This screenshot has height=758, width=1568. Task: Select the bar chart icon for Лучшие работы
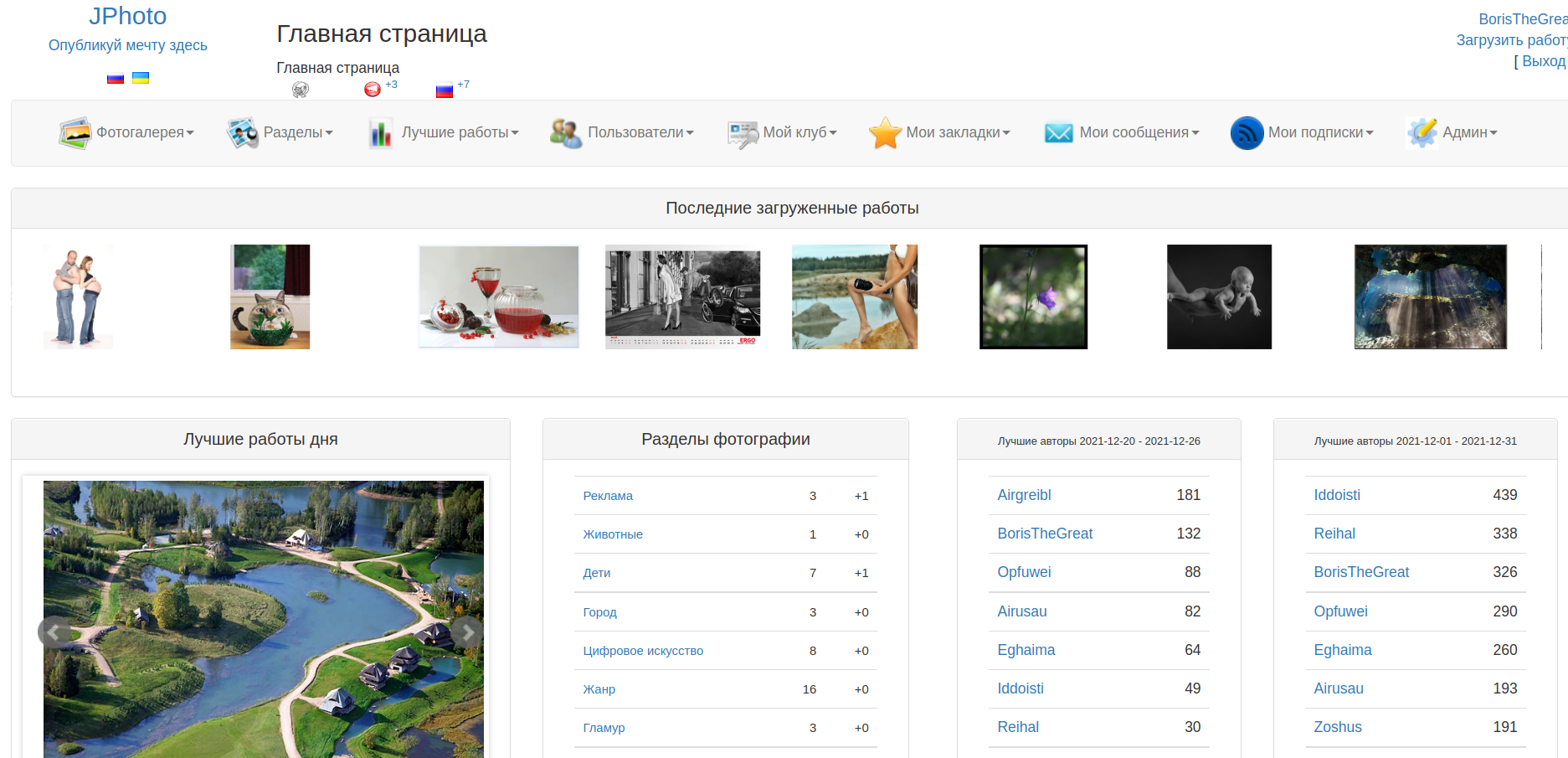(380, 132)
